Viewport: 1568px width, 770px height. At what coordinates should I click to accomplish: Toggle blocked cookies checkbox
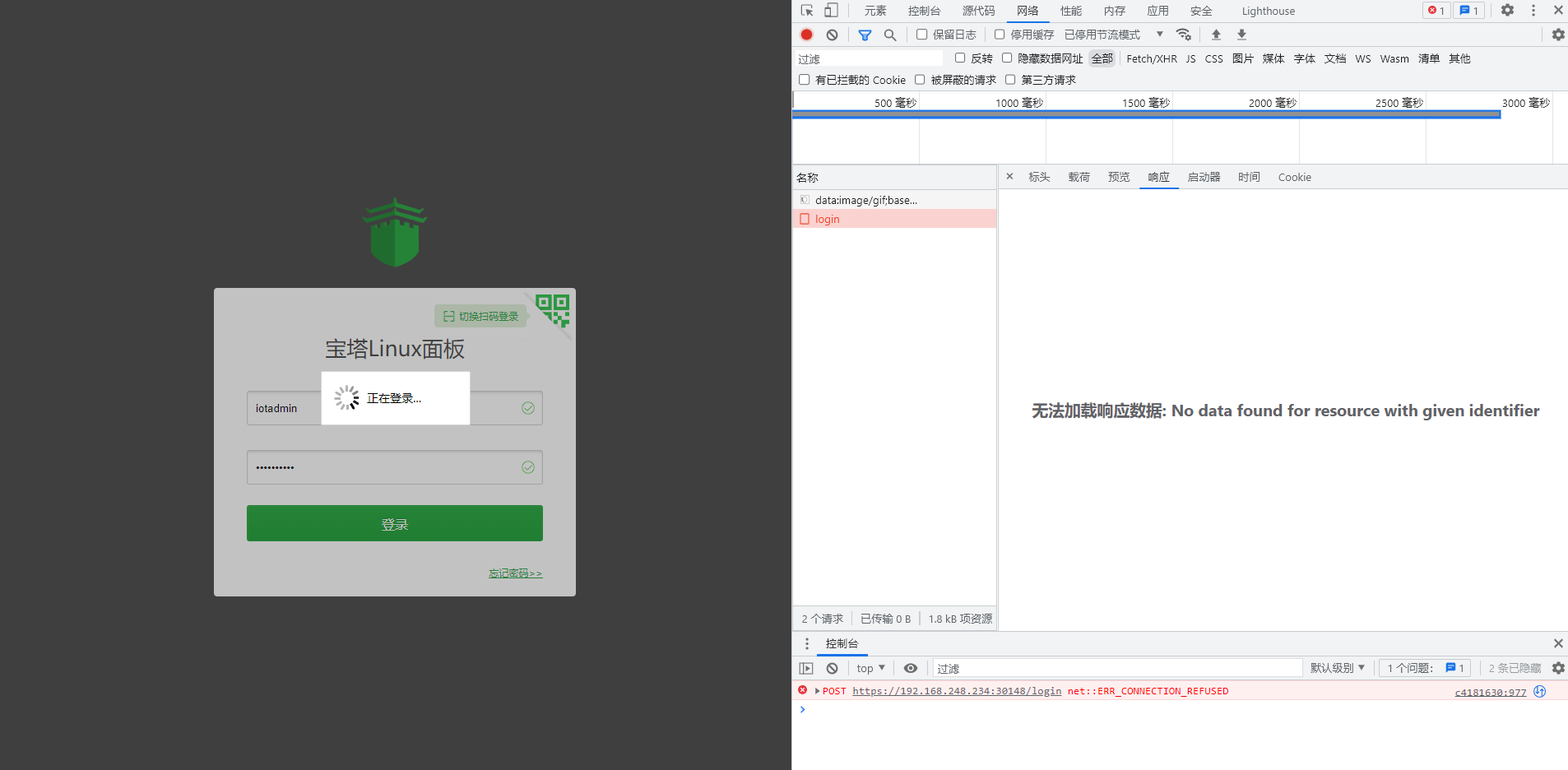click(x=805, y=80)
